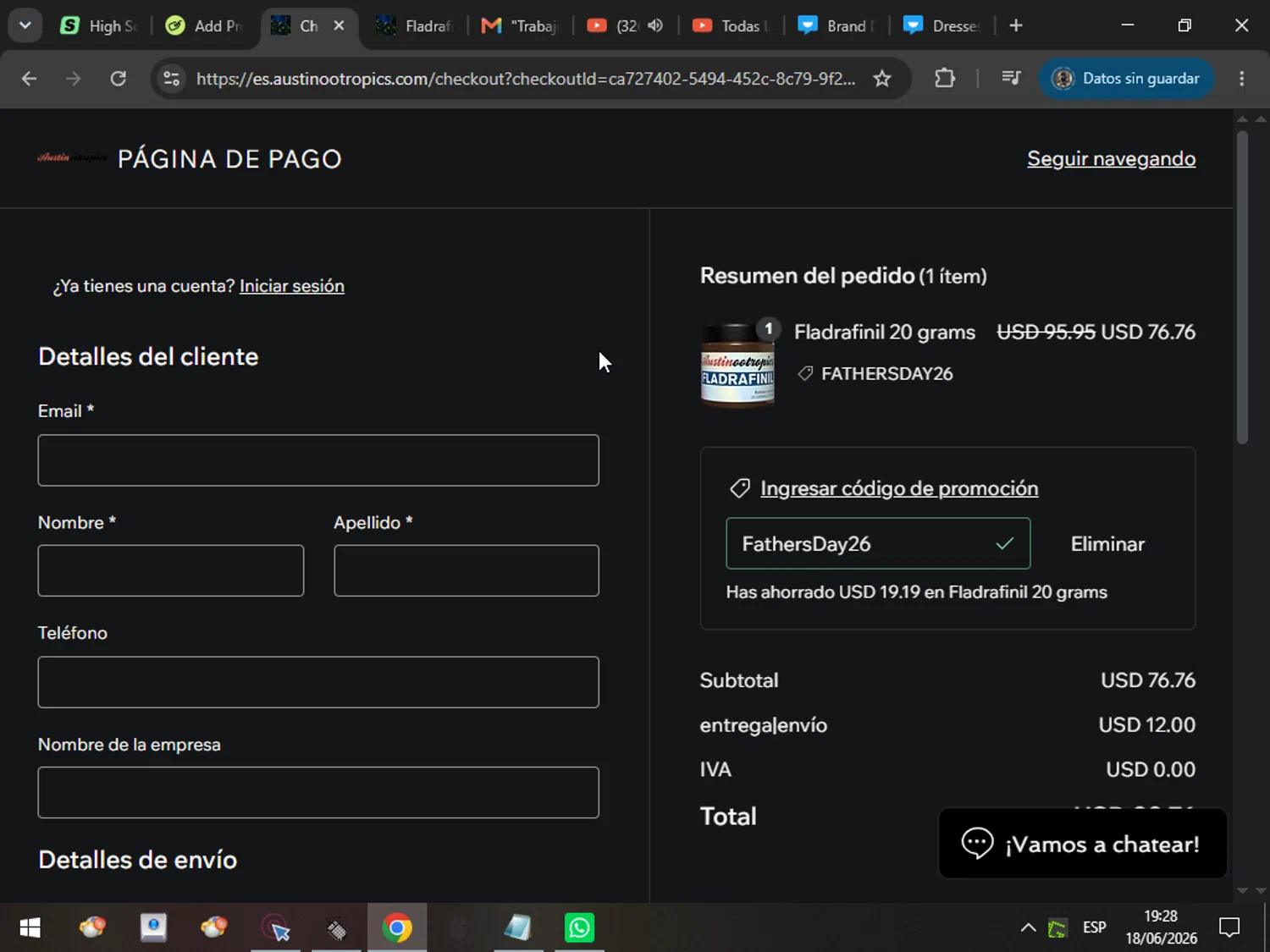The width and height of the screenshot is (1270, 952).
Task: Focus the Nombre input field
Action: 171,570
